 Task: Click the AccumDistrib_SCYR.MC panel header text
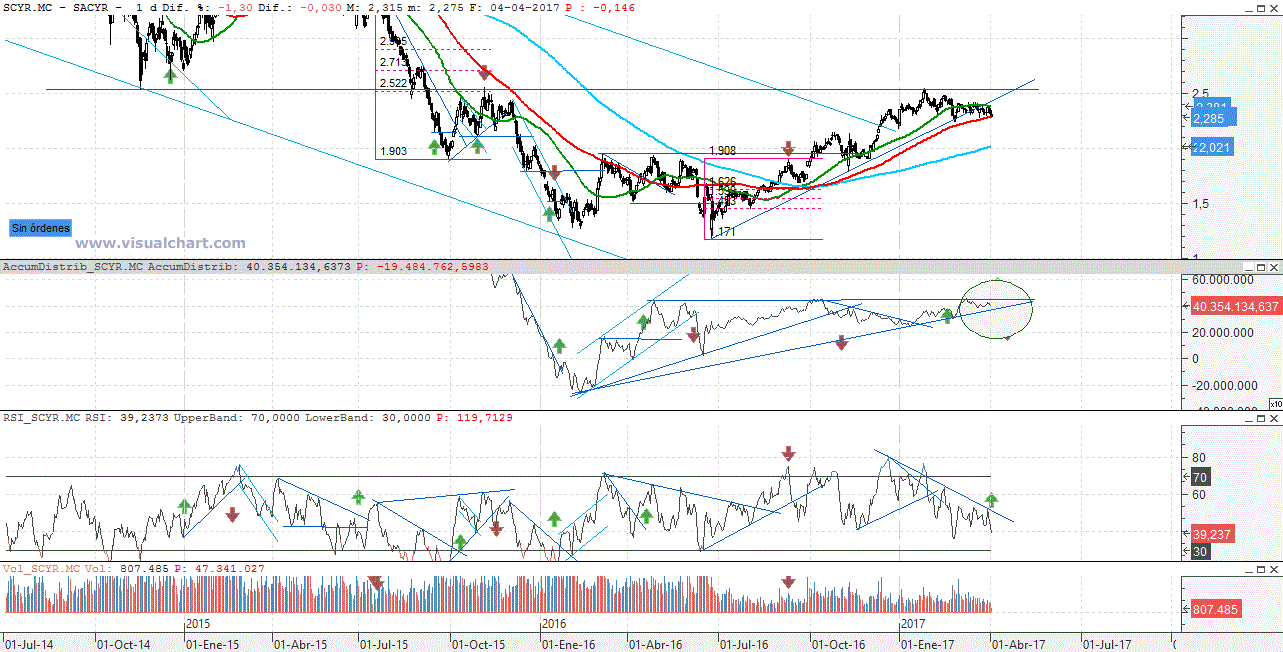(x=73, y=267)
